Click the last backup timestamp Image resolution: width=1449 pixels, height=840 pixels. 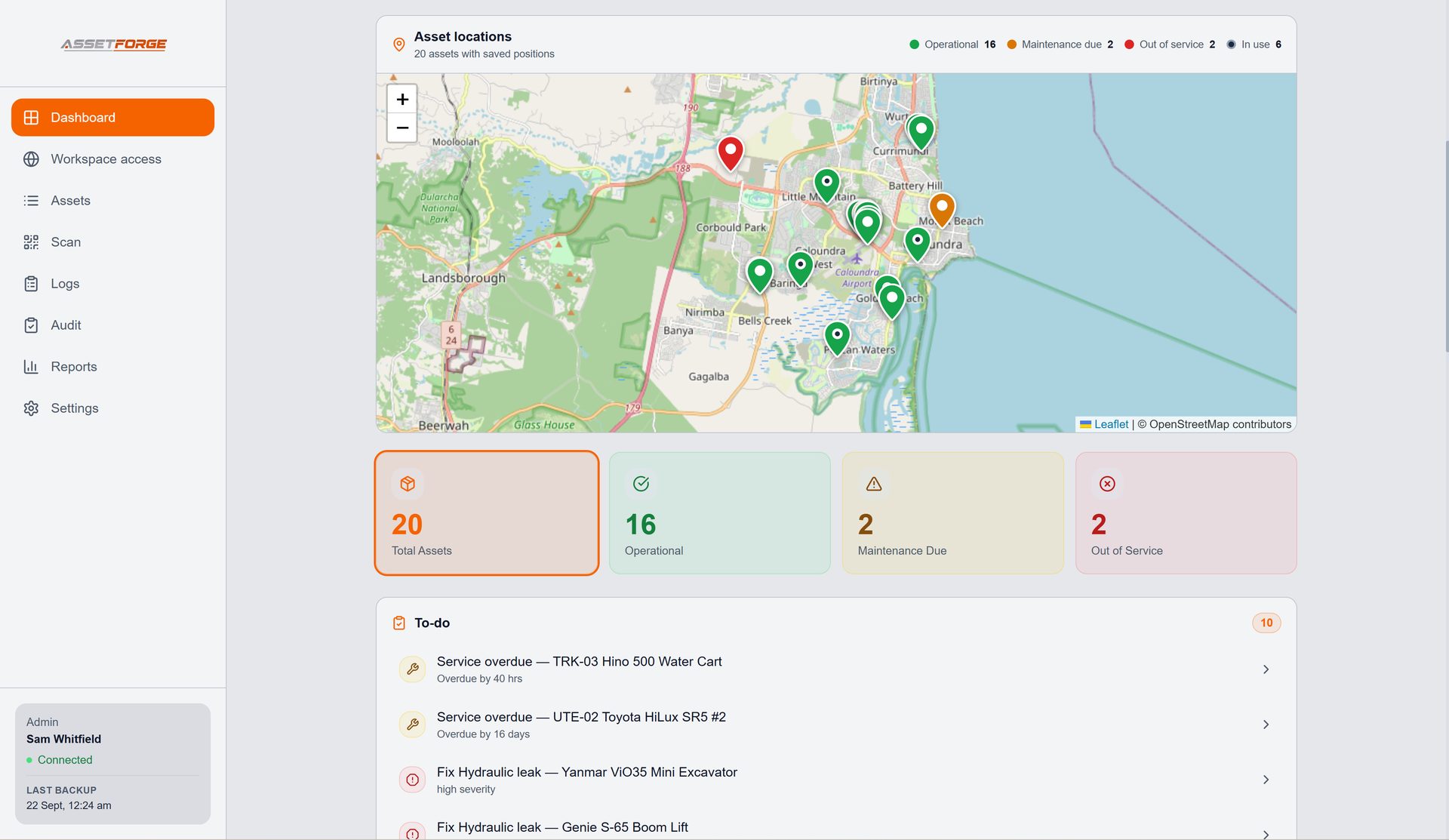coord(69,805)
